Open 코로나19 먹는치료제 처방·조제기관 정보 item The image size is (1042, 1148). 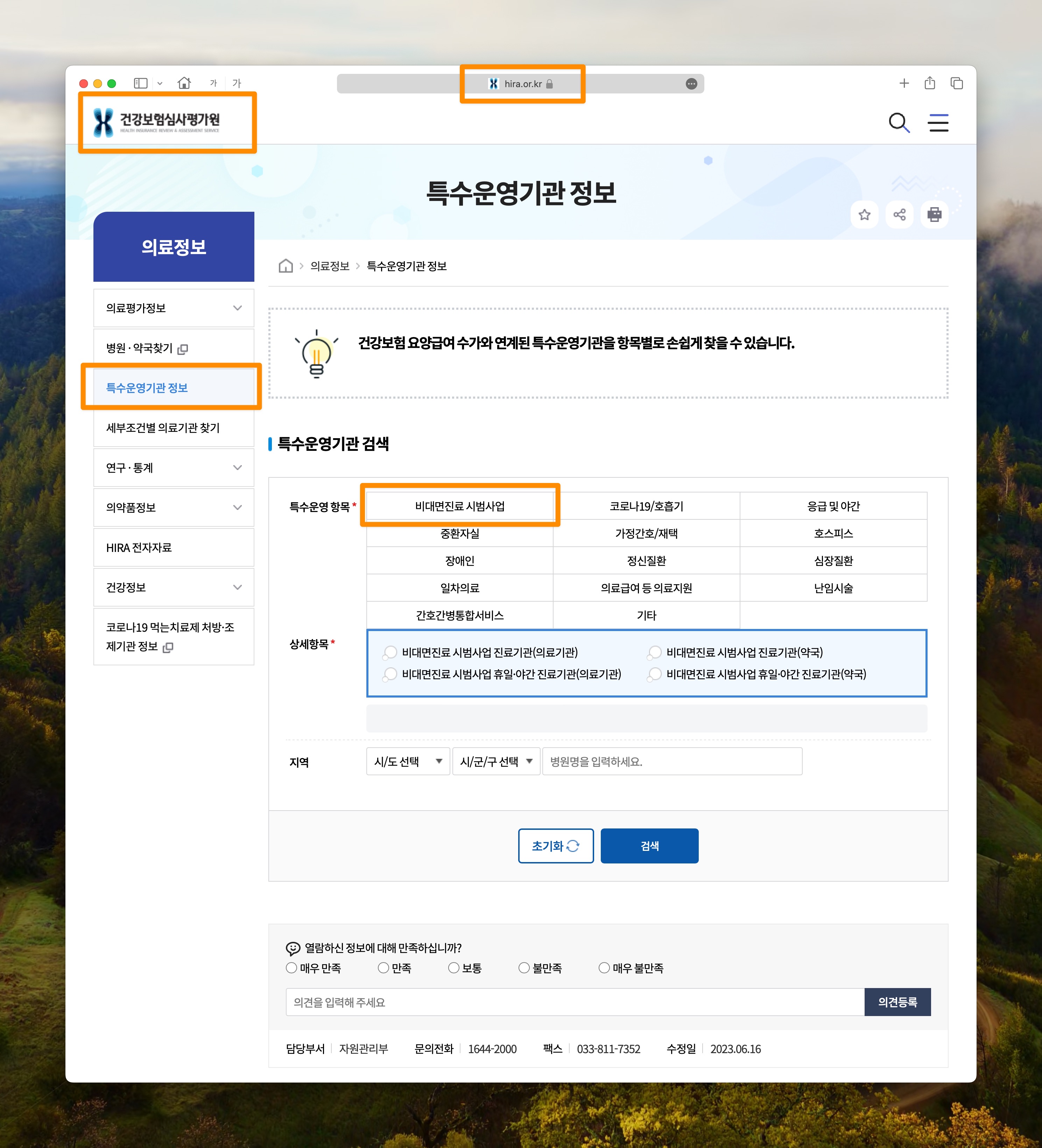tap(174, 637)
